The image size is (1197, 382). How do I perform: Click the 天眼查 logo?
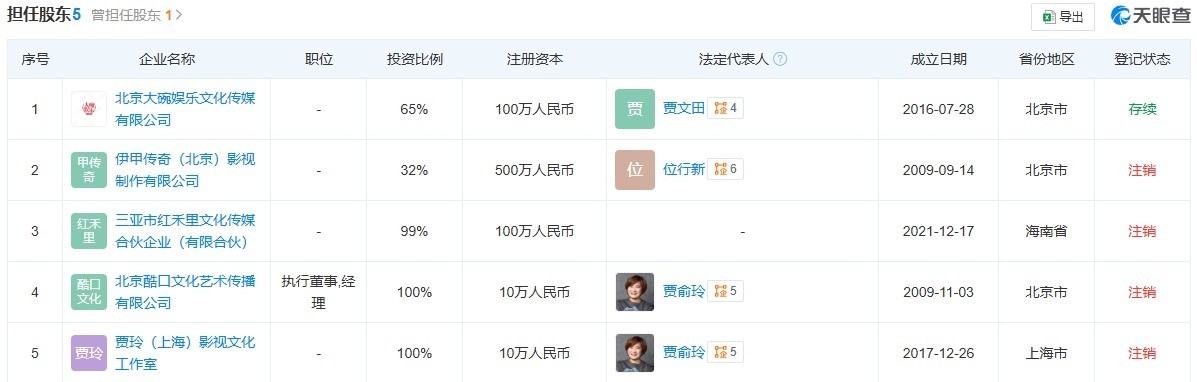point(1150,16)
